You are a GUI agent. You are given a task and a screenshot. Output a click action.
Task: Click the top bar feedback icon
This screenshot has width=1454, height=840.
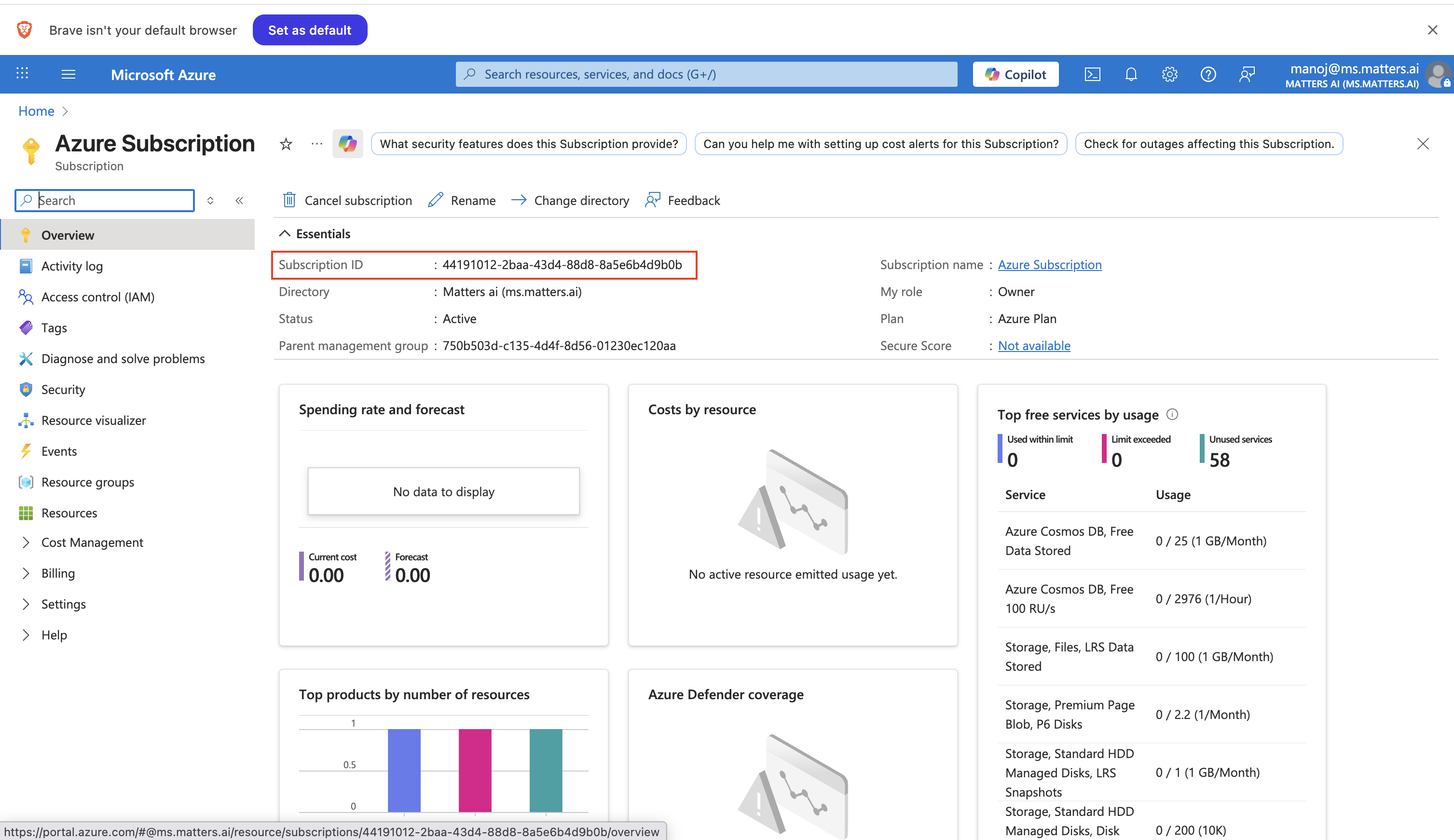point(1247,74)
